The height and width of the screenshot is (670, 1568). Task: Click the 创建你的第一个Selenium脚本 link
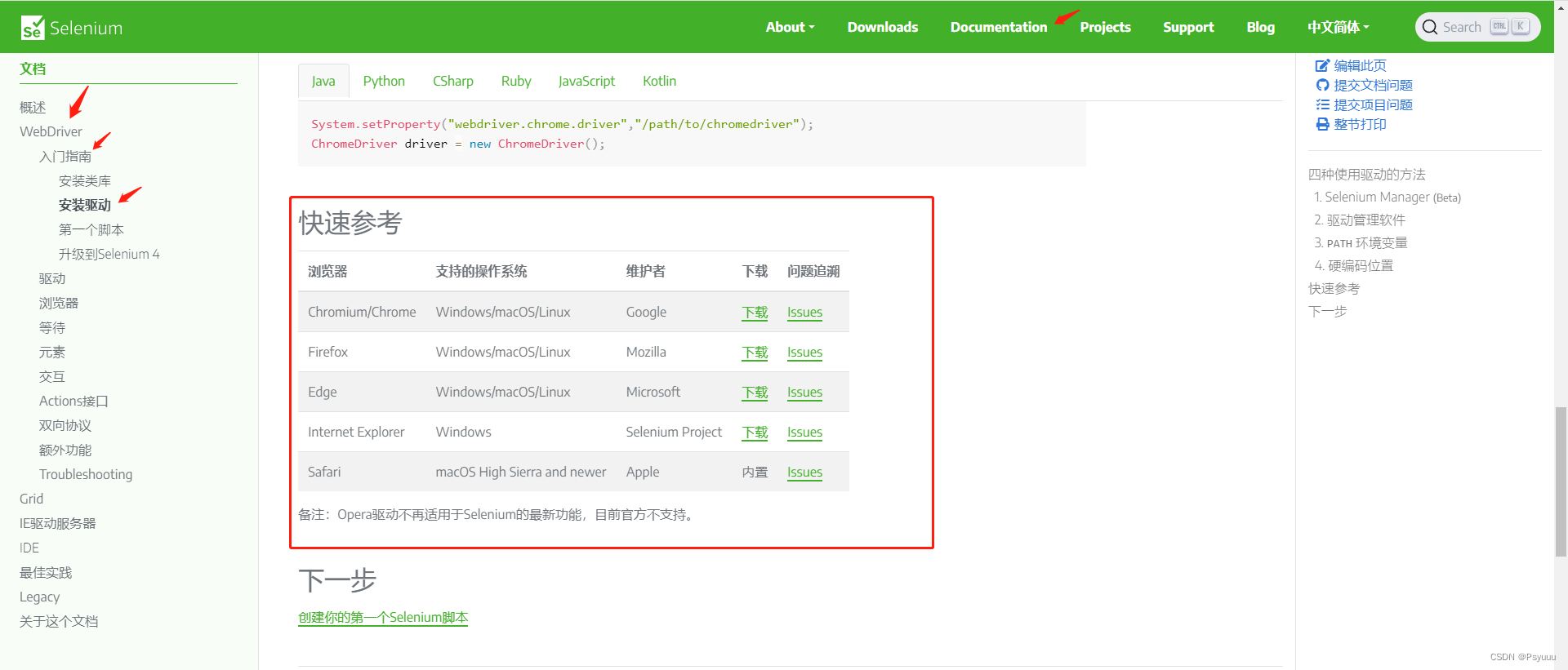pyautogui.click(x=383, y=617)
